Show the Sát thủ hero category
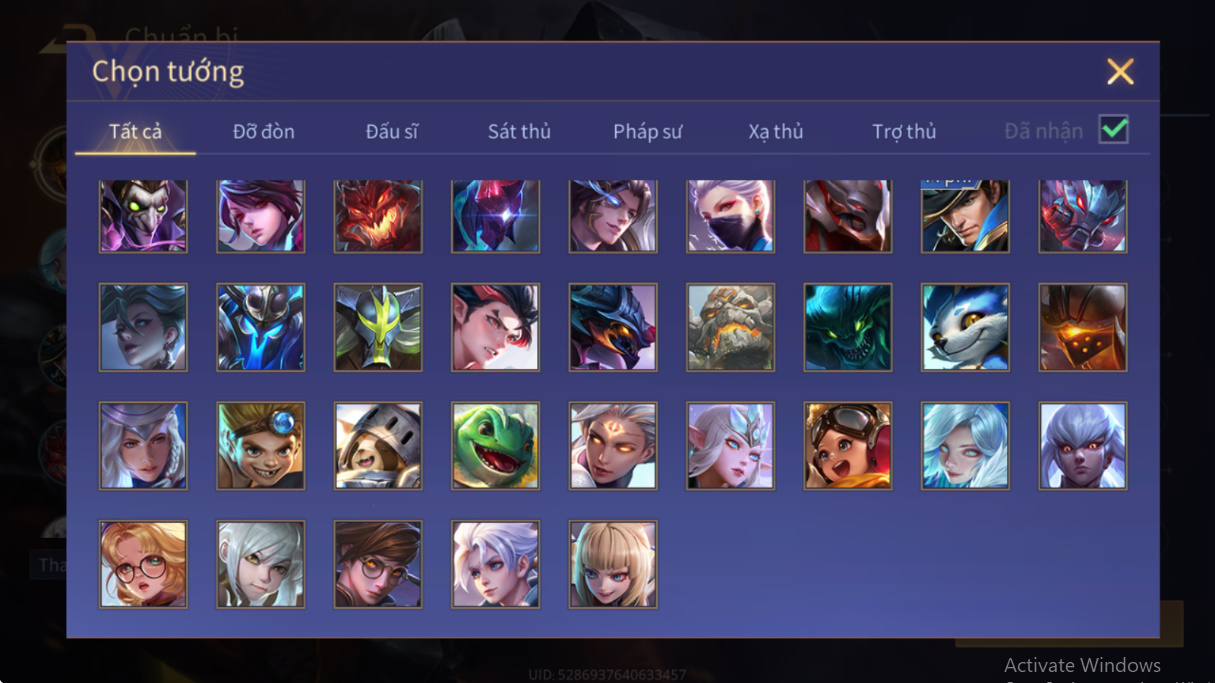 [519, 132]
